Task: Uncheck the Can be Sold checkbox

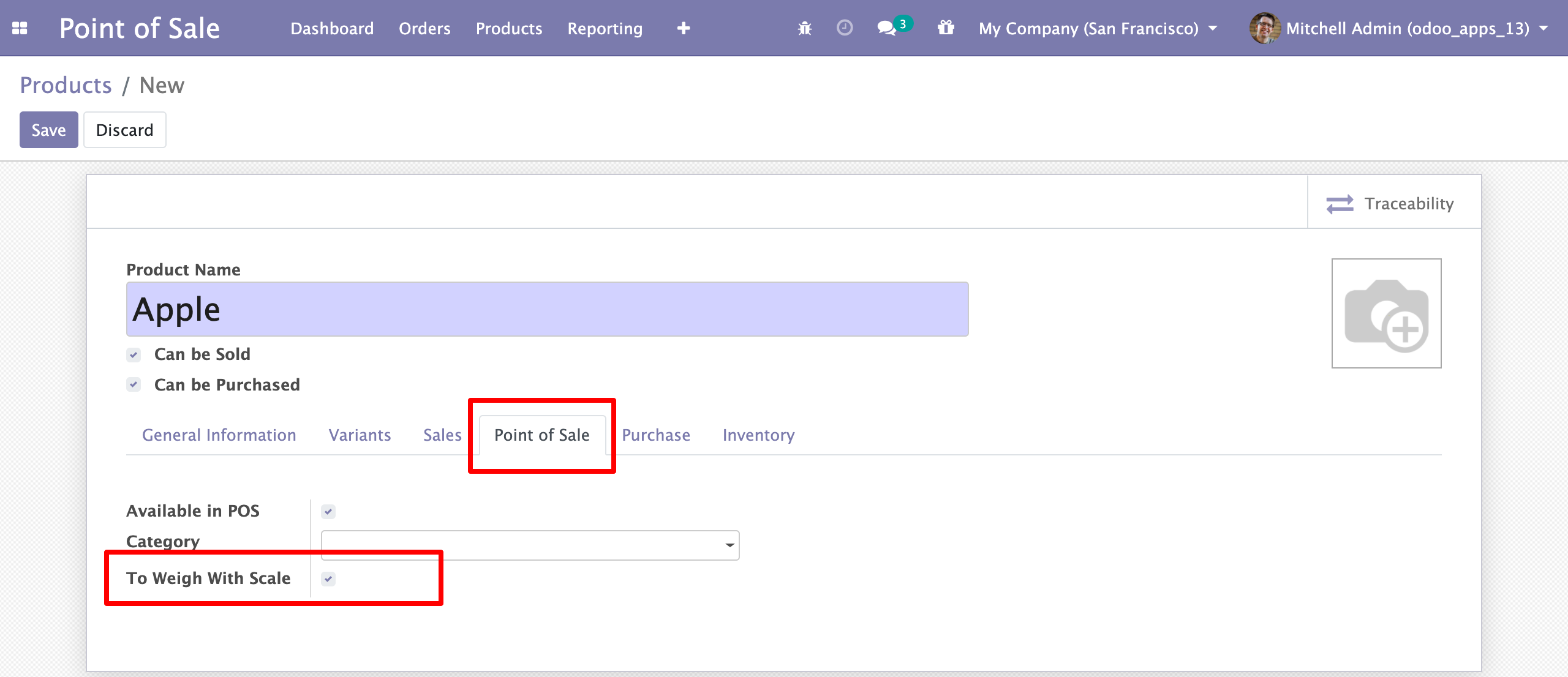Action: pyautogui.click(x=134, y=354)
